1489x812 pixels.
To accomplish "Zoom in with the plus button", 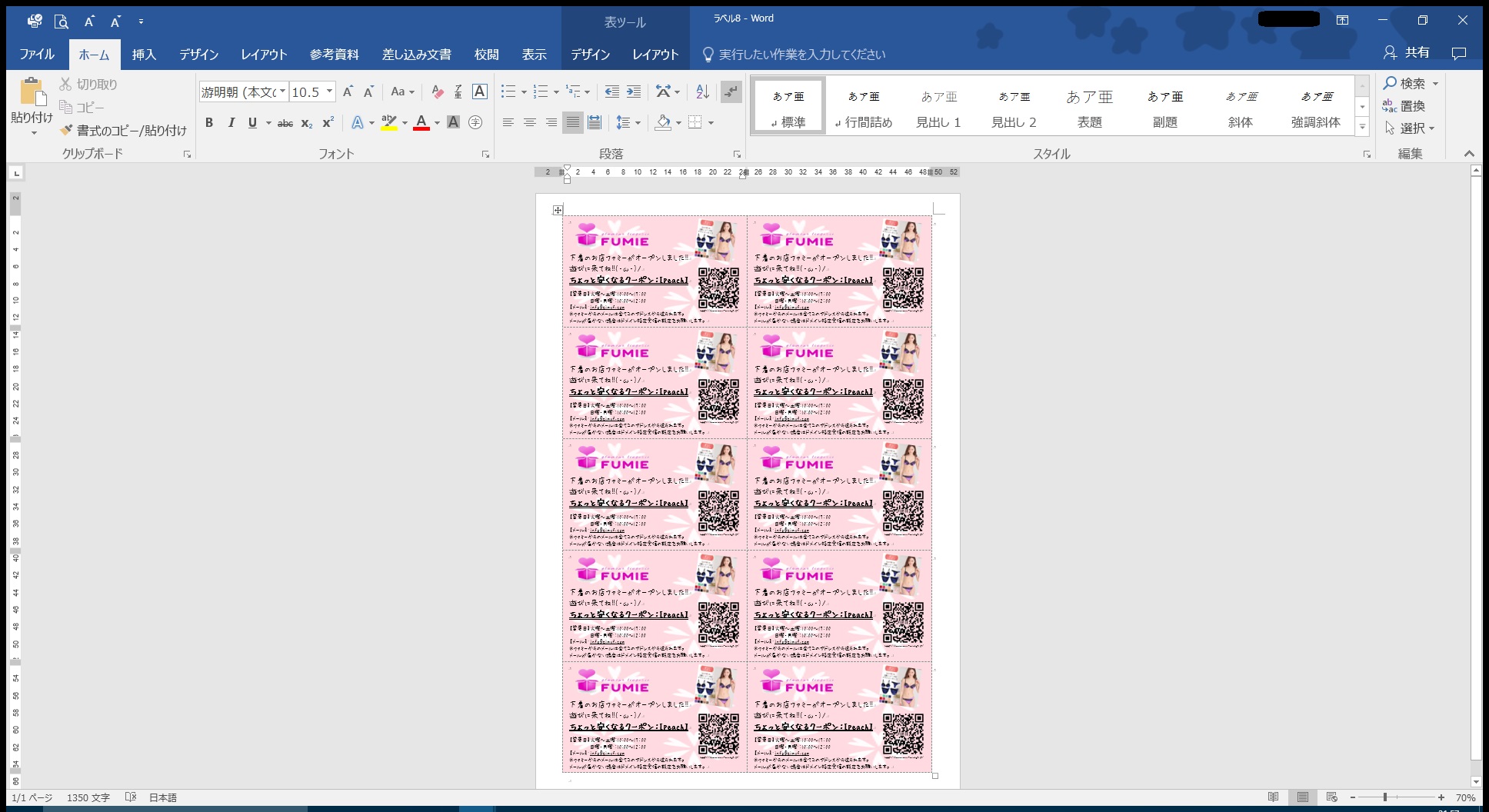I will [1441, 797].
